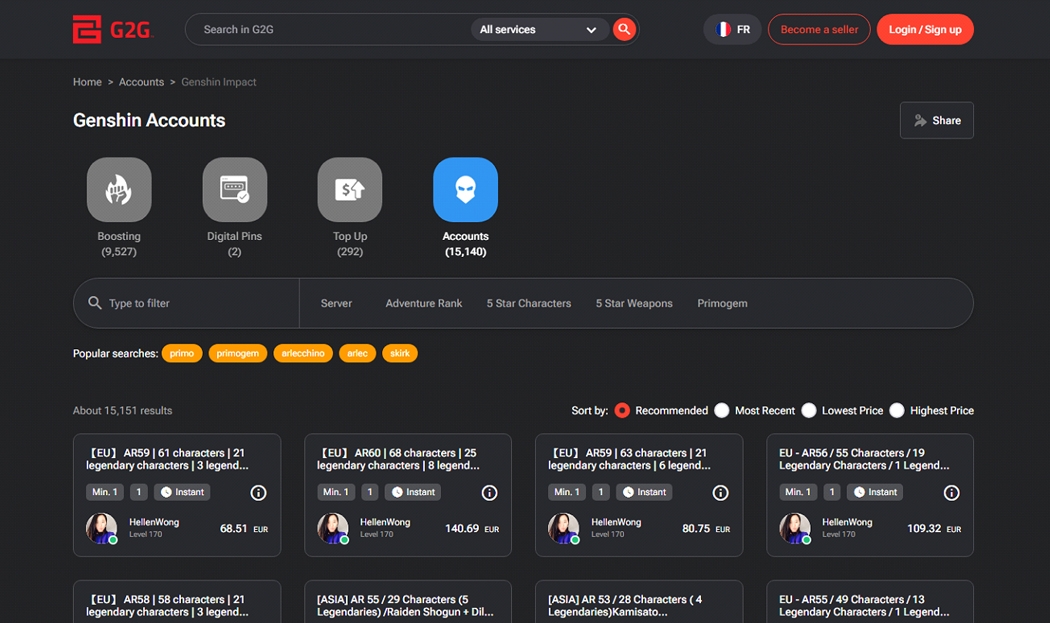Open the Boosting category icon

[119, 190]
